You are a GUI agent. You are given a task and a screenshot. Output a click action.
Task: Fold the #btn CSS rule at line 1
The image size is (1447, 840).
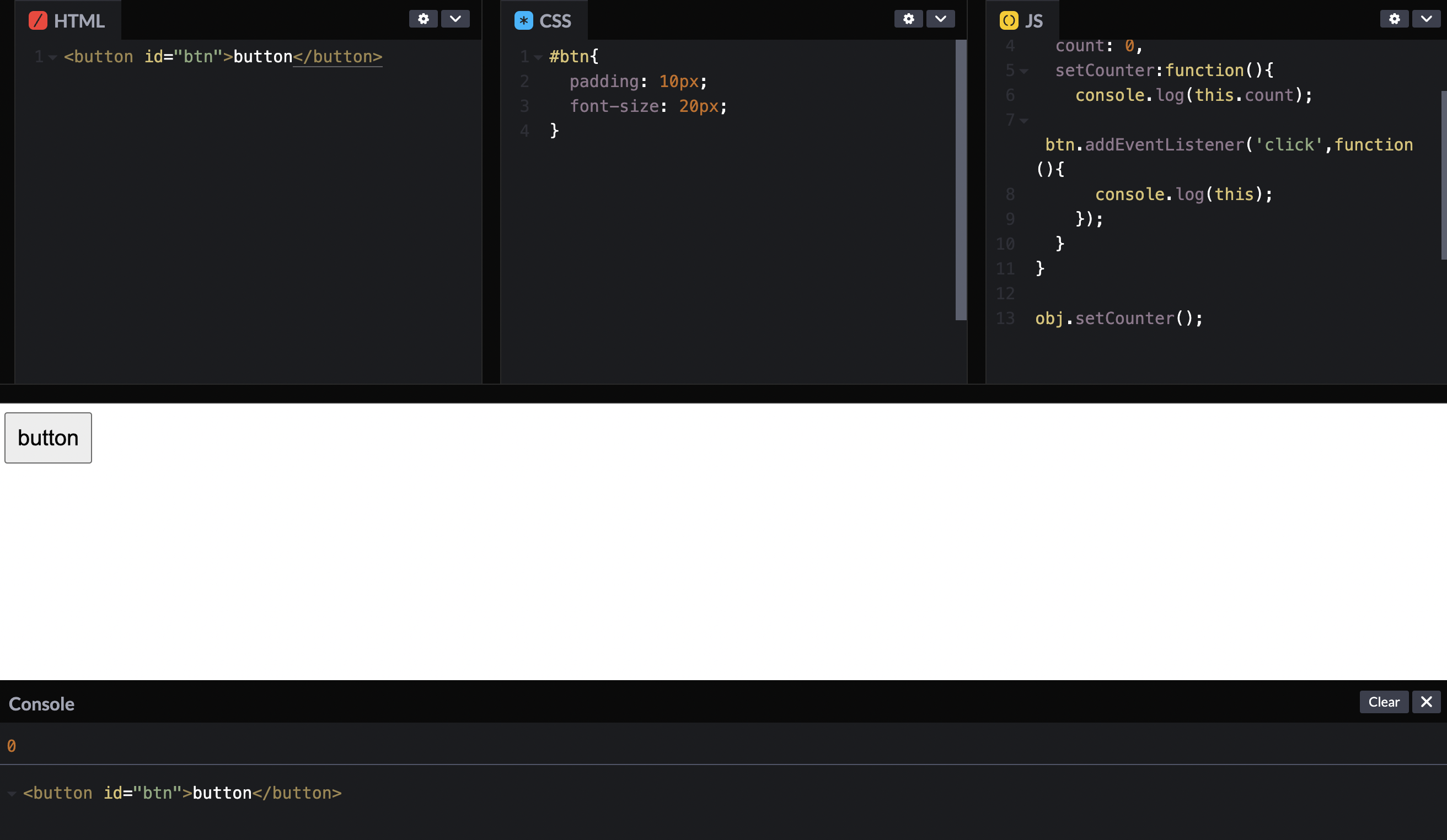(538, 57)
